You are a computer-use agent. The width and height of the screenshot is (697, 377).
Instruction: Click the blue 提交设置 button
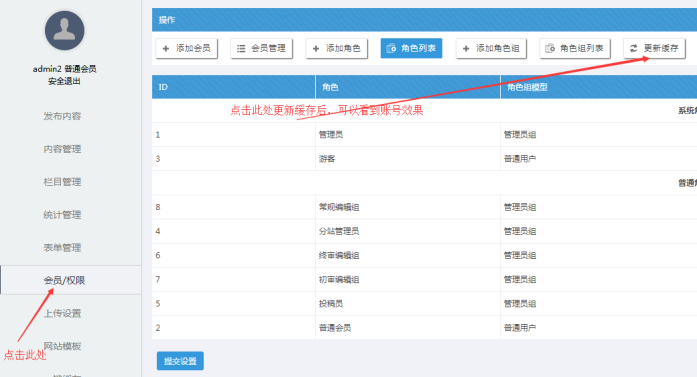point(180,361)
